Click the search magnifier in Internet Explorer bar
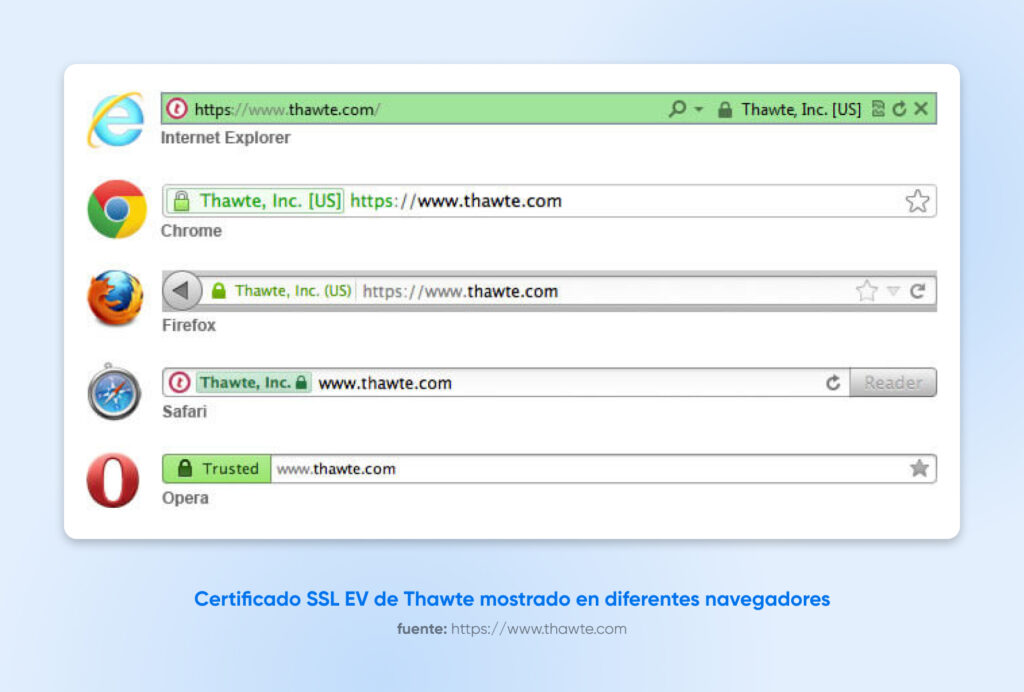The height and width of the screenshot is (692, 1024). (677, 109)
